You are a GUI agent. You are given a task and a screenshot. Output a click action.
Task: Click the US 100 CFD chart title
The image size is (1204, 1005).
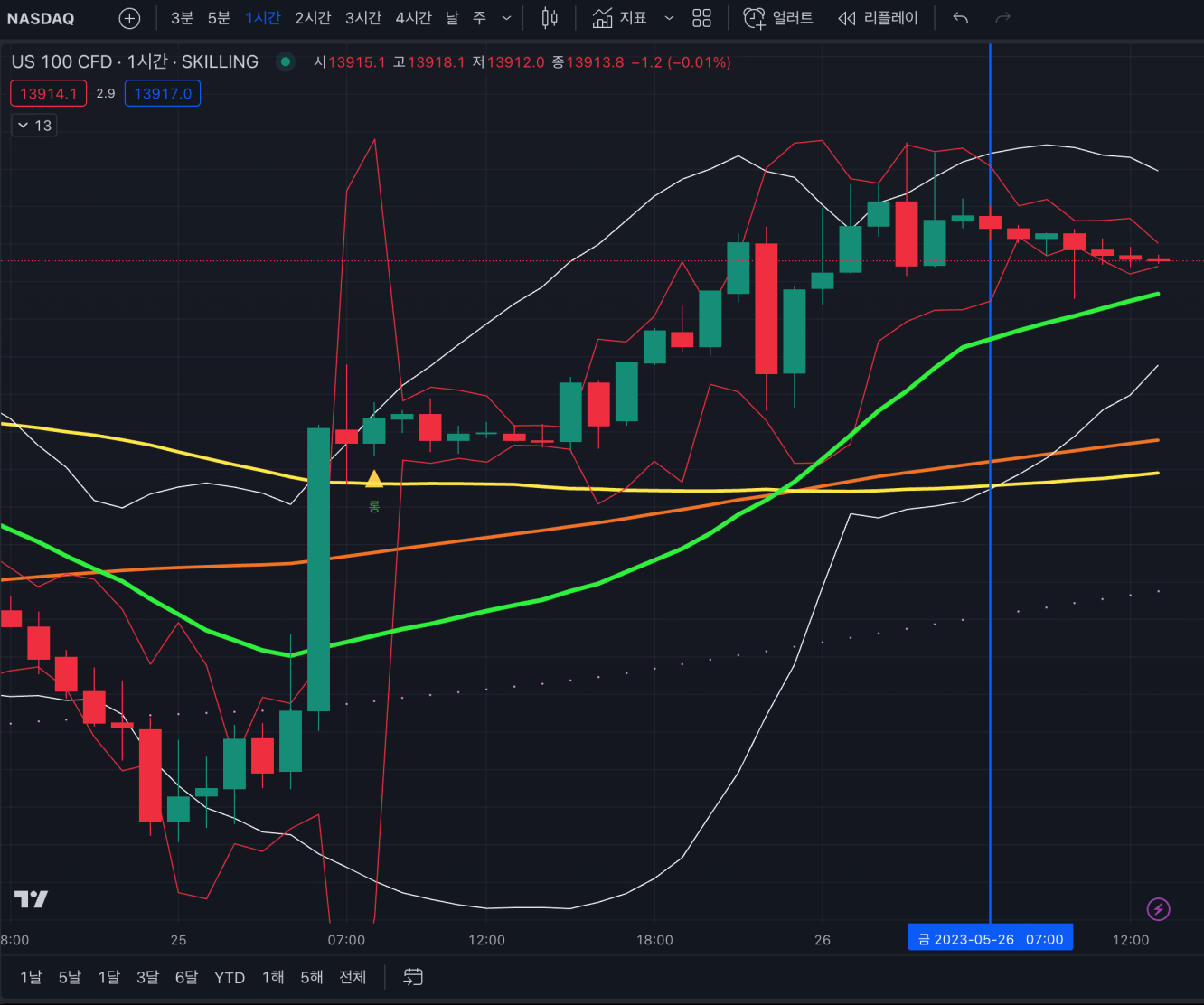click(x=135, y=61)
